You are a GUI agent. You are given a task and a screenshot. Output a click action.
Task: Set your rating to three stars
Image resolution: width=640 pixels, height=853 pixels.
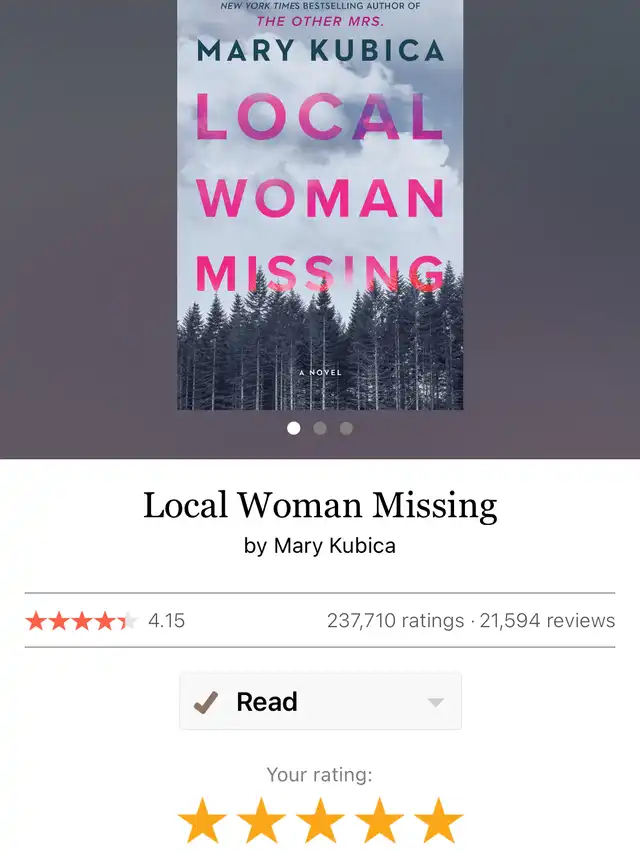(320, 821)
